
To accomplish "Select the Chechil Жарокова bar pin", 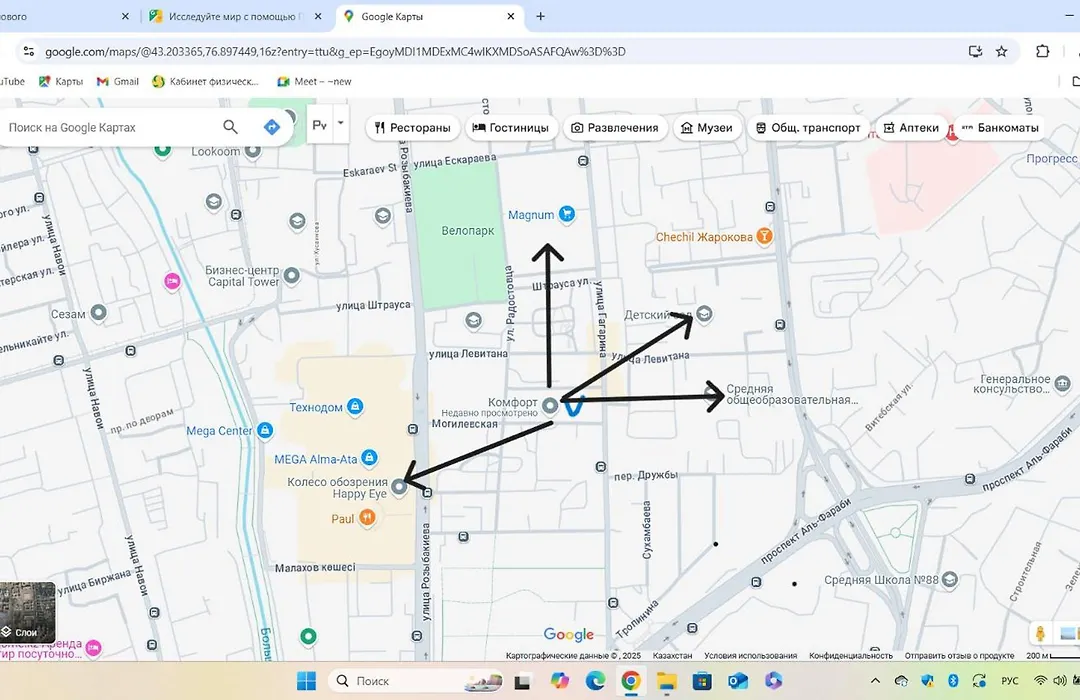I will tap(764, 236).
